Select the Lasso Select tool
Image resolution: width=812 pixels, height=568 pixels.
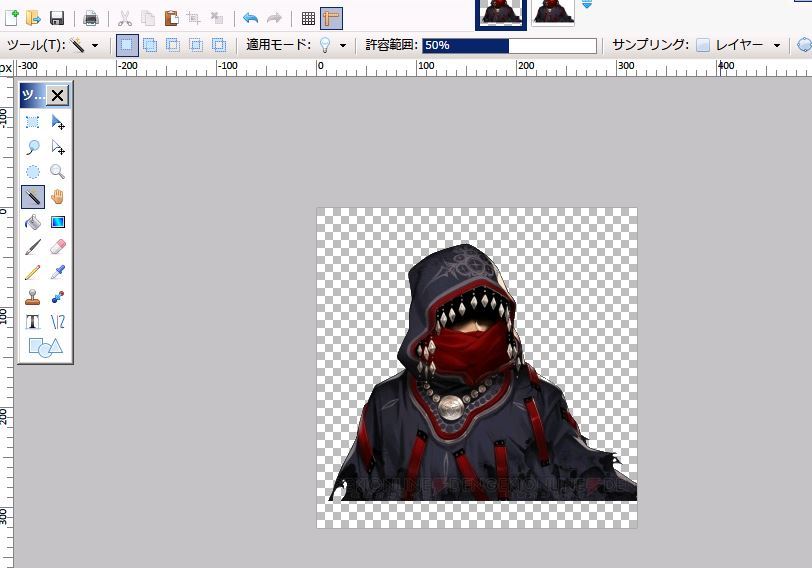click(x=33, y=147)
